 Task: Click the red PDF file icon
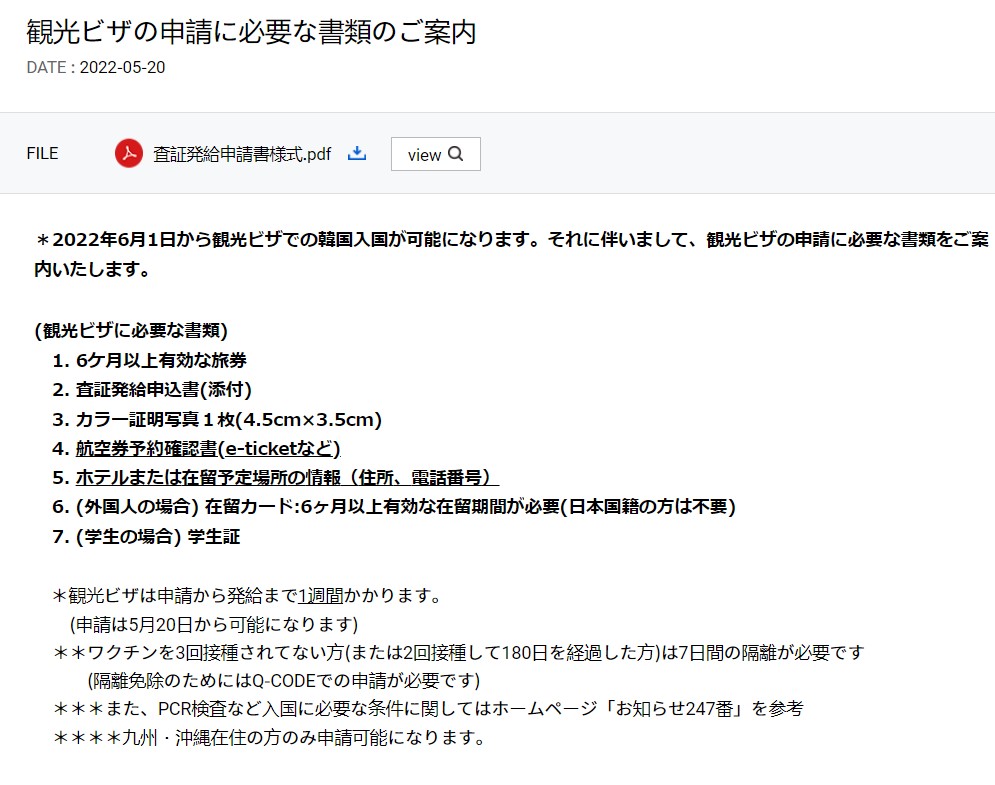pos(129,154)
